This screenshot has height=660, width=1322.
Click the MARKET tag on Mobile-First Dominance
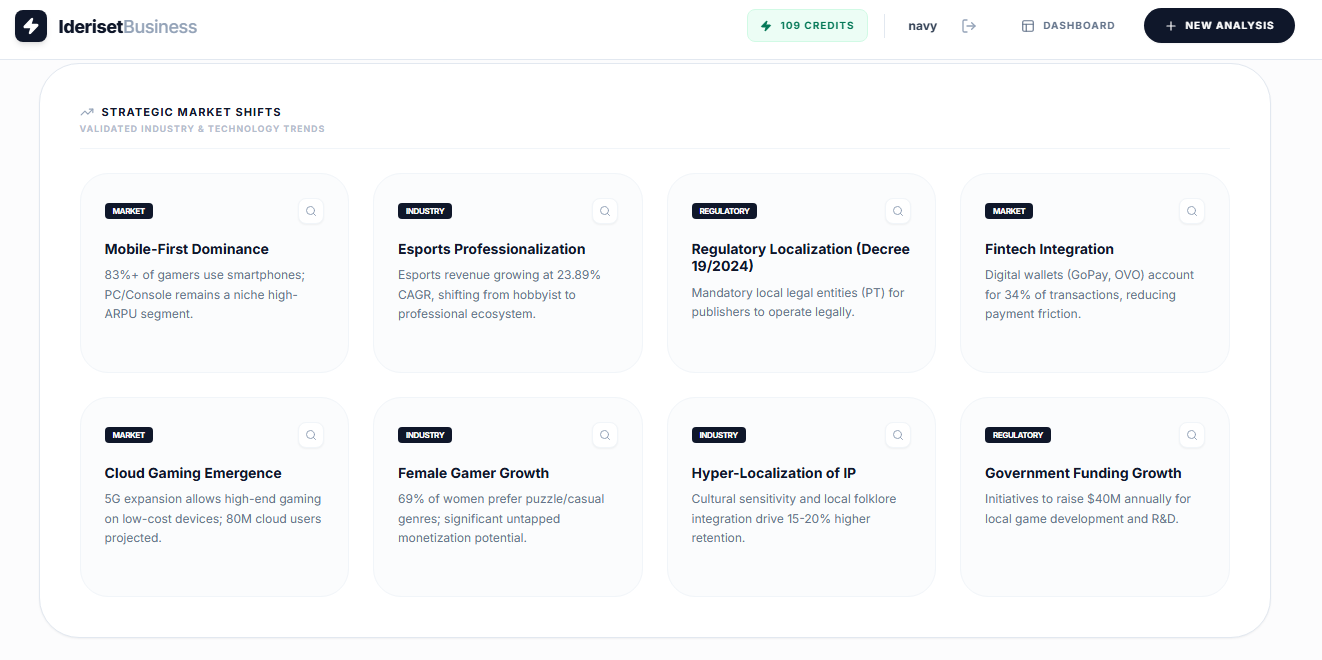point(128,211)
